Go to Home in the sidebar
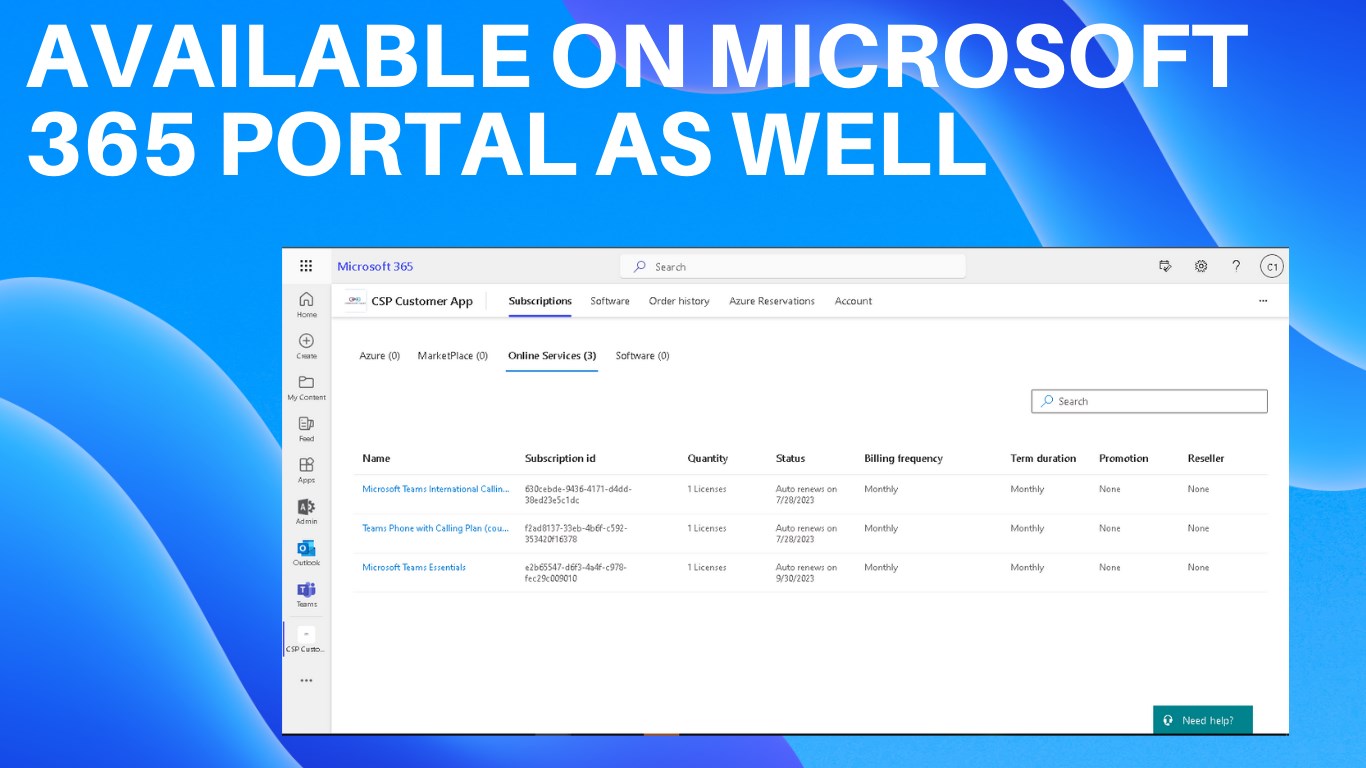This screenshot has width=1366, height=768. point(306,304)
